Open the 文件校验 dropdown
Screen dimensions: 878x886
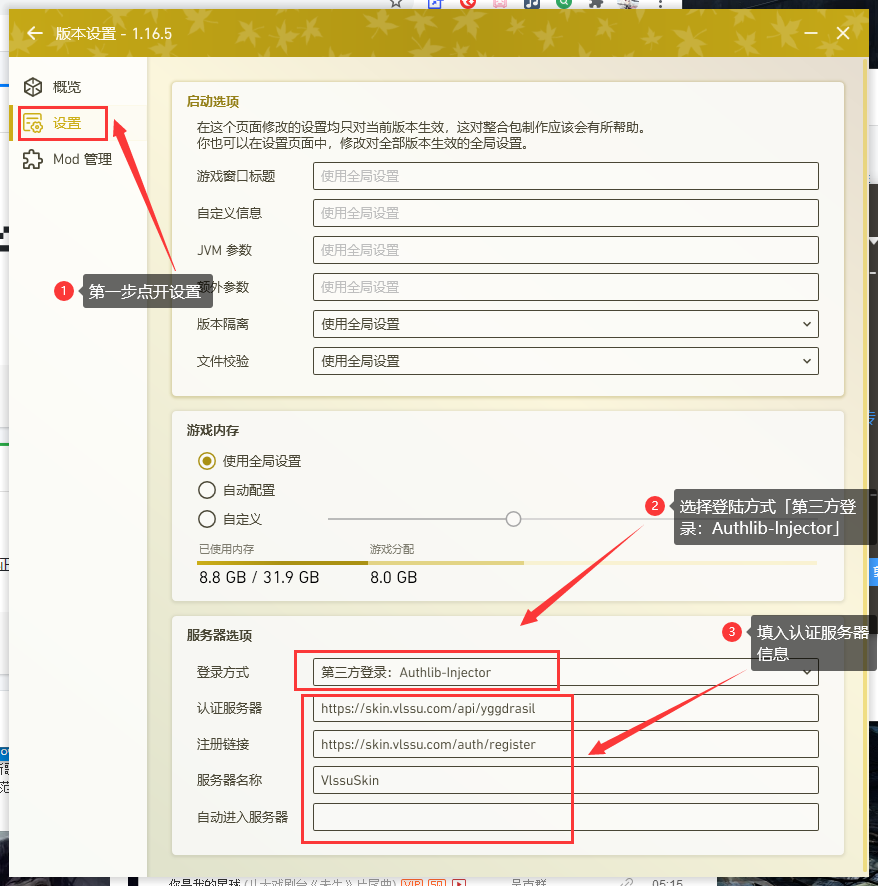click(566, 361)
